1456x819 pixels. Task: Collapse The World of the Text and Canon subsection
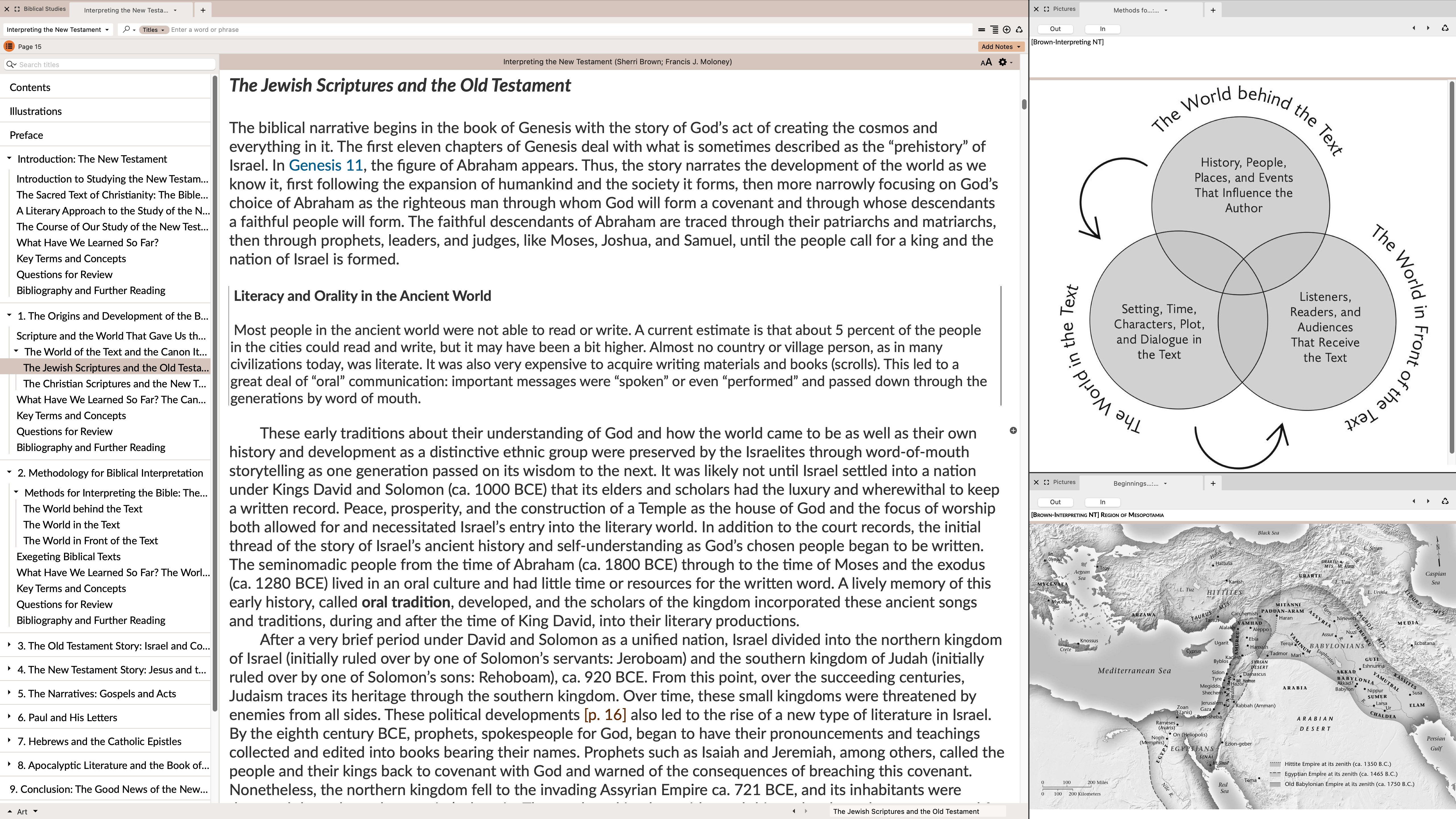pyautogui.click(x=16, y=351)
